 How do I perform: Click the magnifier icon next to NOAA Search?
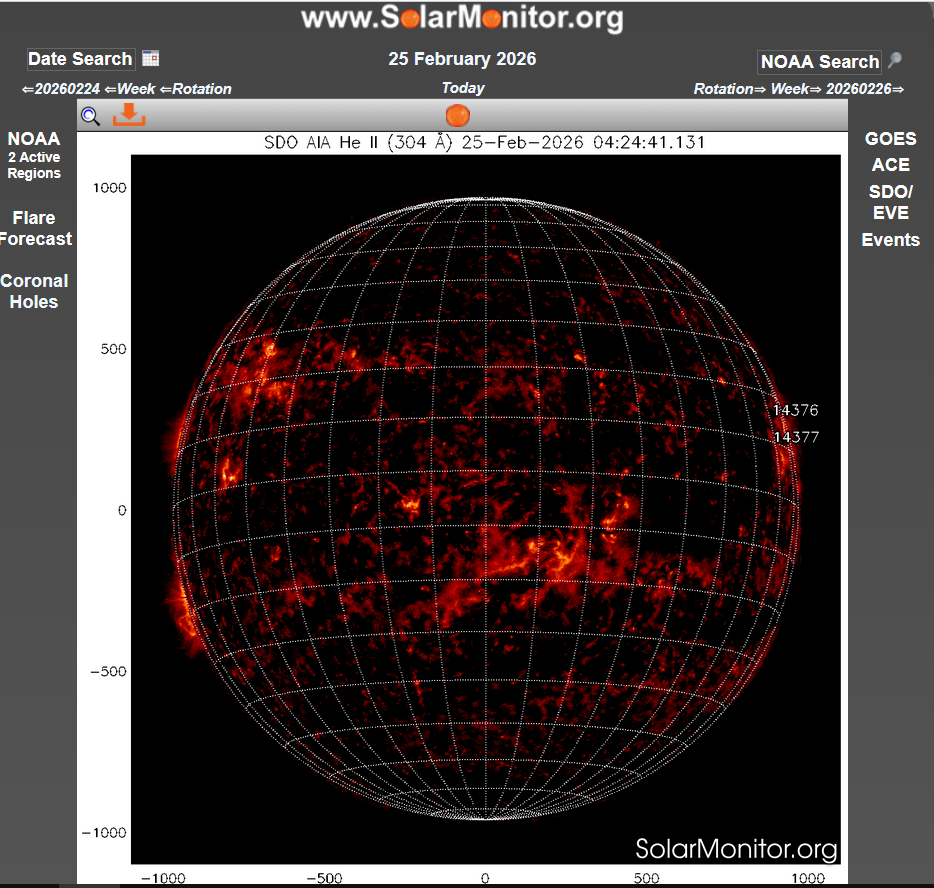coord(895,61)
